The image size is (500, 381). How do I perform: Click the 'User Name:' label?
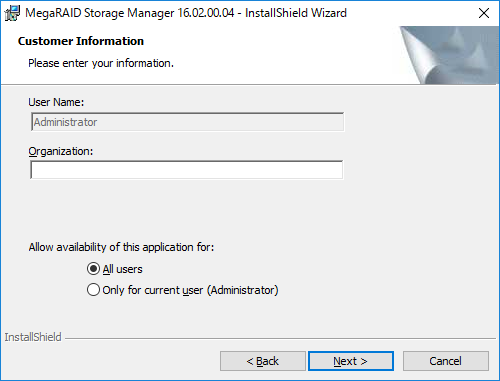tap(56, 102)
